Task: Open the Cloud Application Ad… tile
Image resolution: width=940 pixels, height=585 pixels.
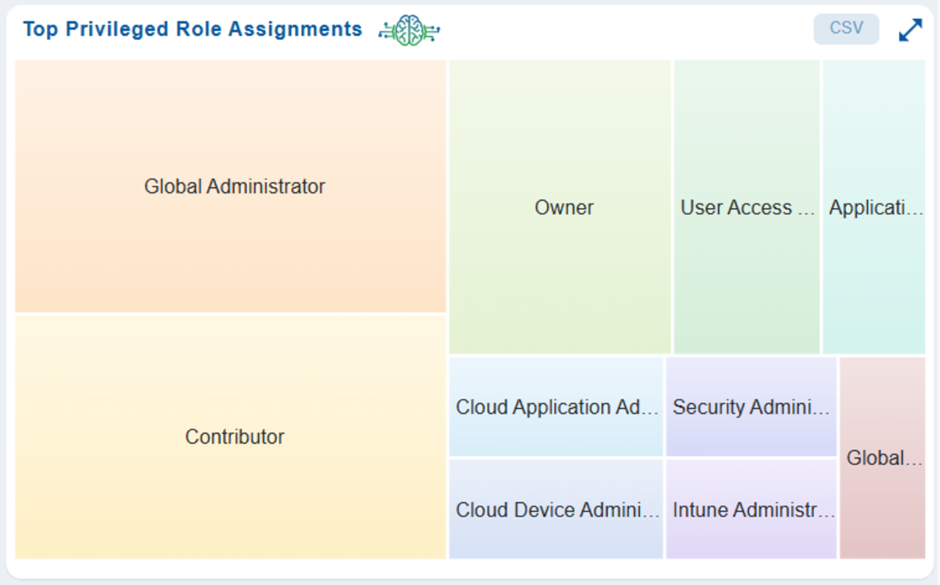Action: tap(556, 407)
